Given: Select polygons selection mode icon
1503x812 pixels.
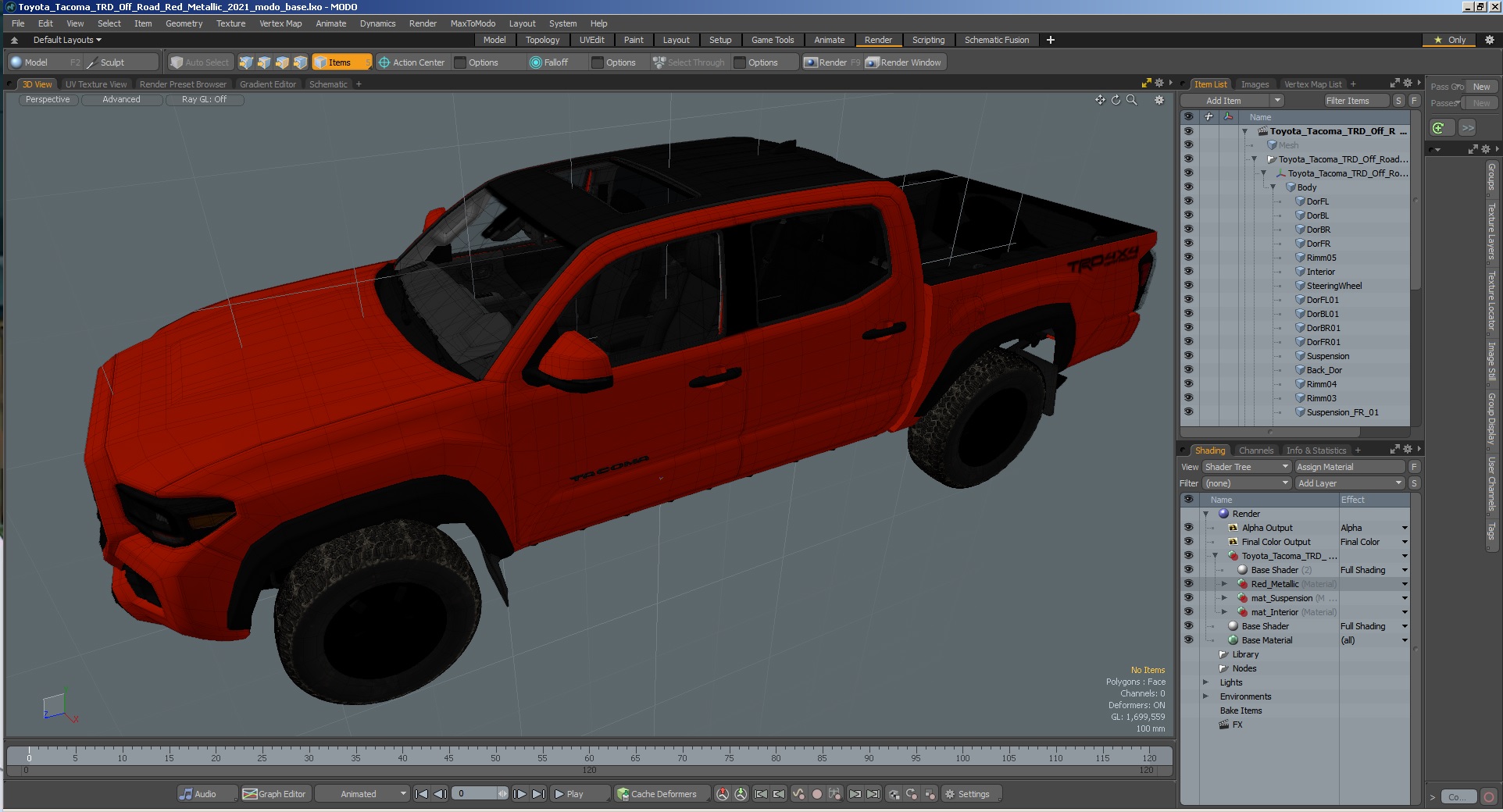Looking at the screenshot, I should coord(282,62).
